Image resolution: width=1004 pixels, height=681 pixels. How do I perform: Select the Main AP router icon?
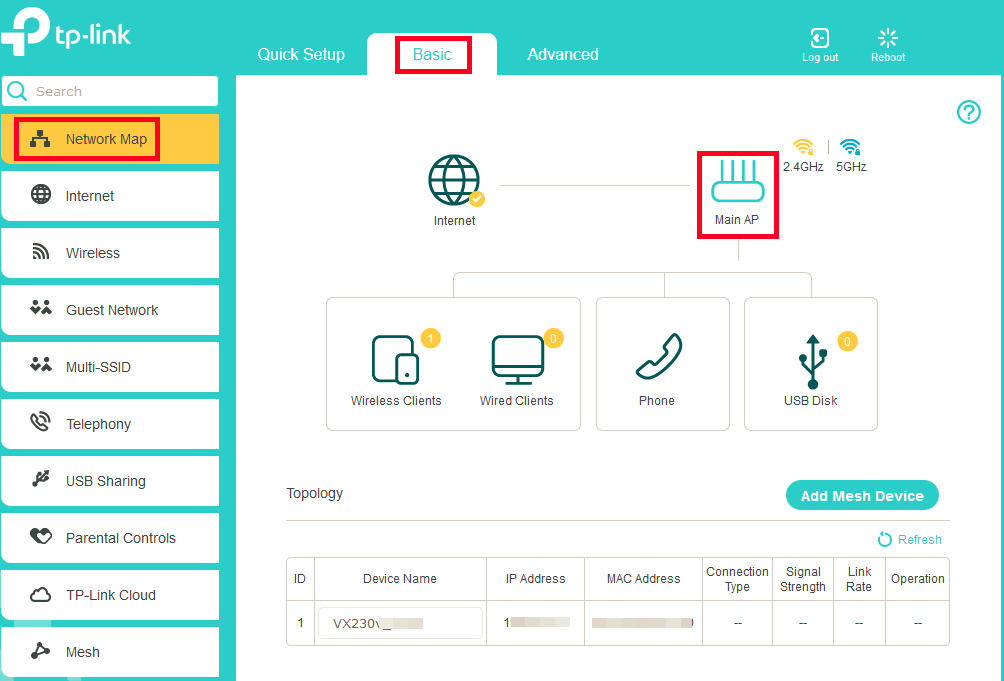coord(738,180)
